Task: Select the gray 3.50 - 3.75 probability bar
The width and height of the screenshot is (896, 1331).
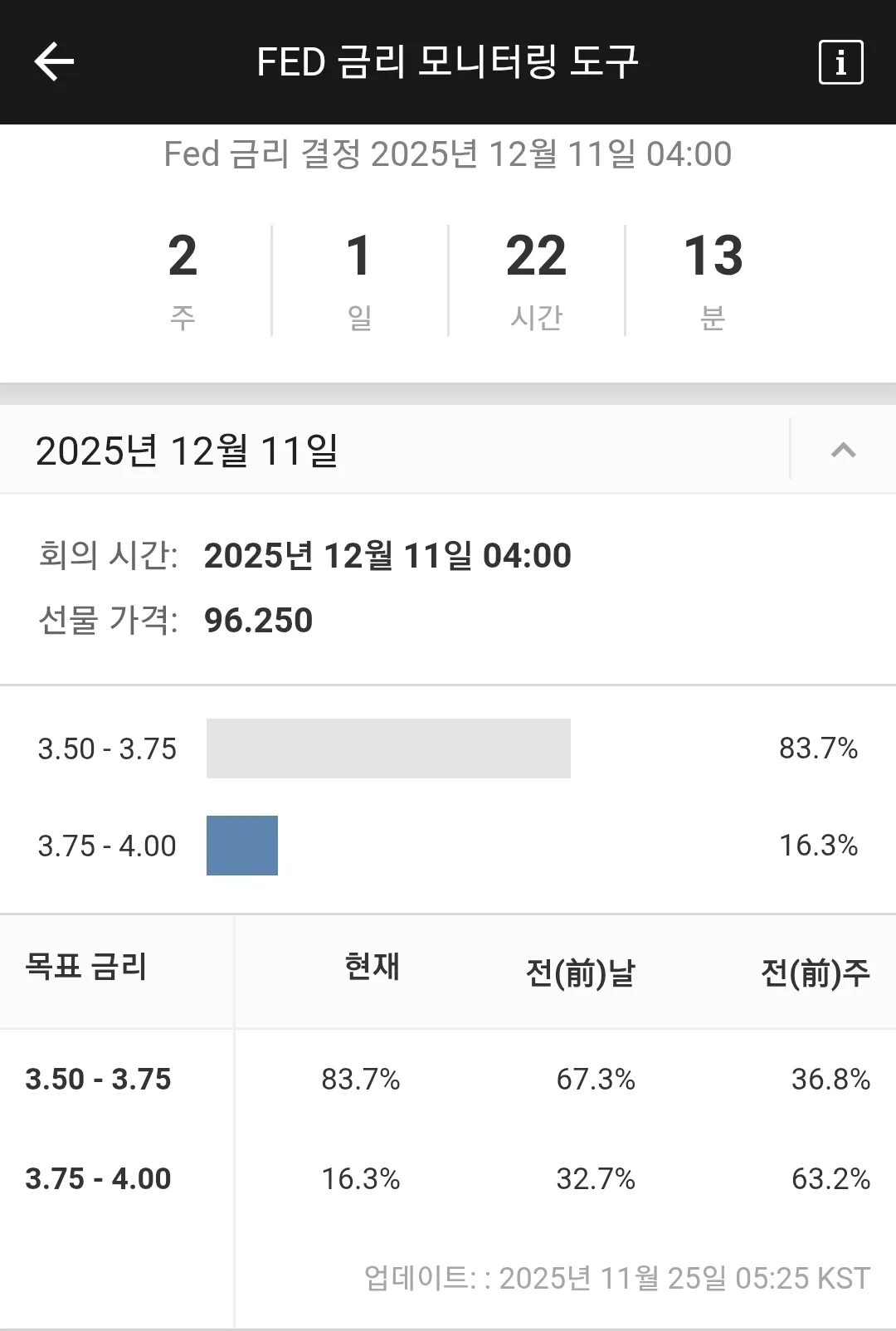Action: 388,748
